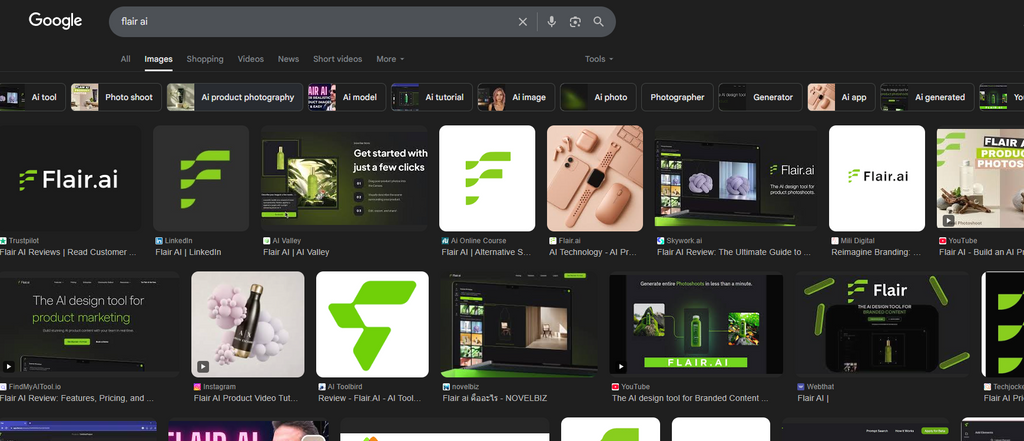Click the LinkedIn source favicon
The height and width of the screenshot is (441, 1024).
[159, 241]
